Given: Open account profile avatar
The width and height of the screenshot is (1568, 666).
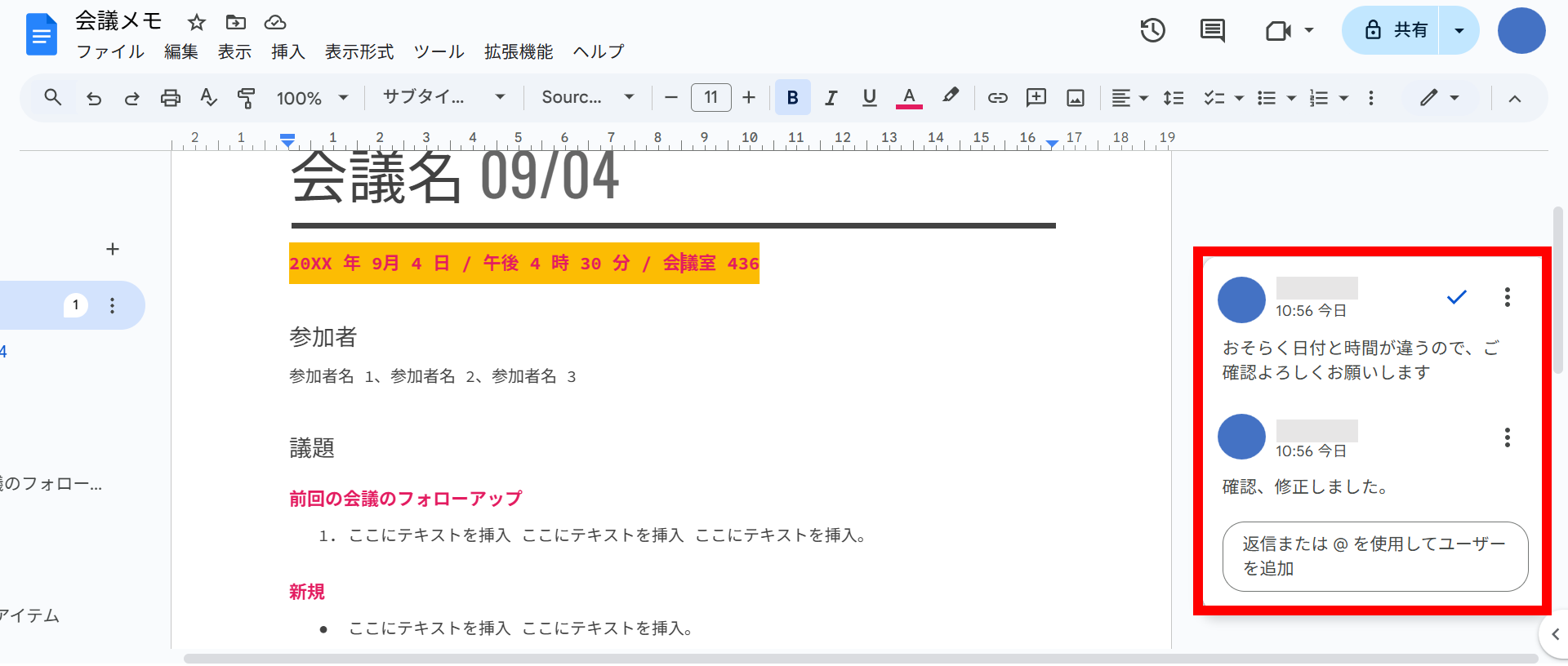Looking at the screenshot, I should click(1521, 31).
